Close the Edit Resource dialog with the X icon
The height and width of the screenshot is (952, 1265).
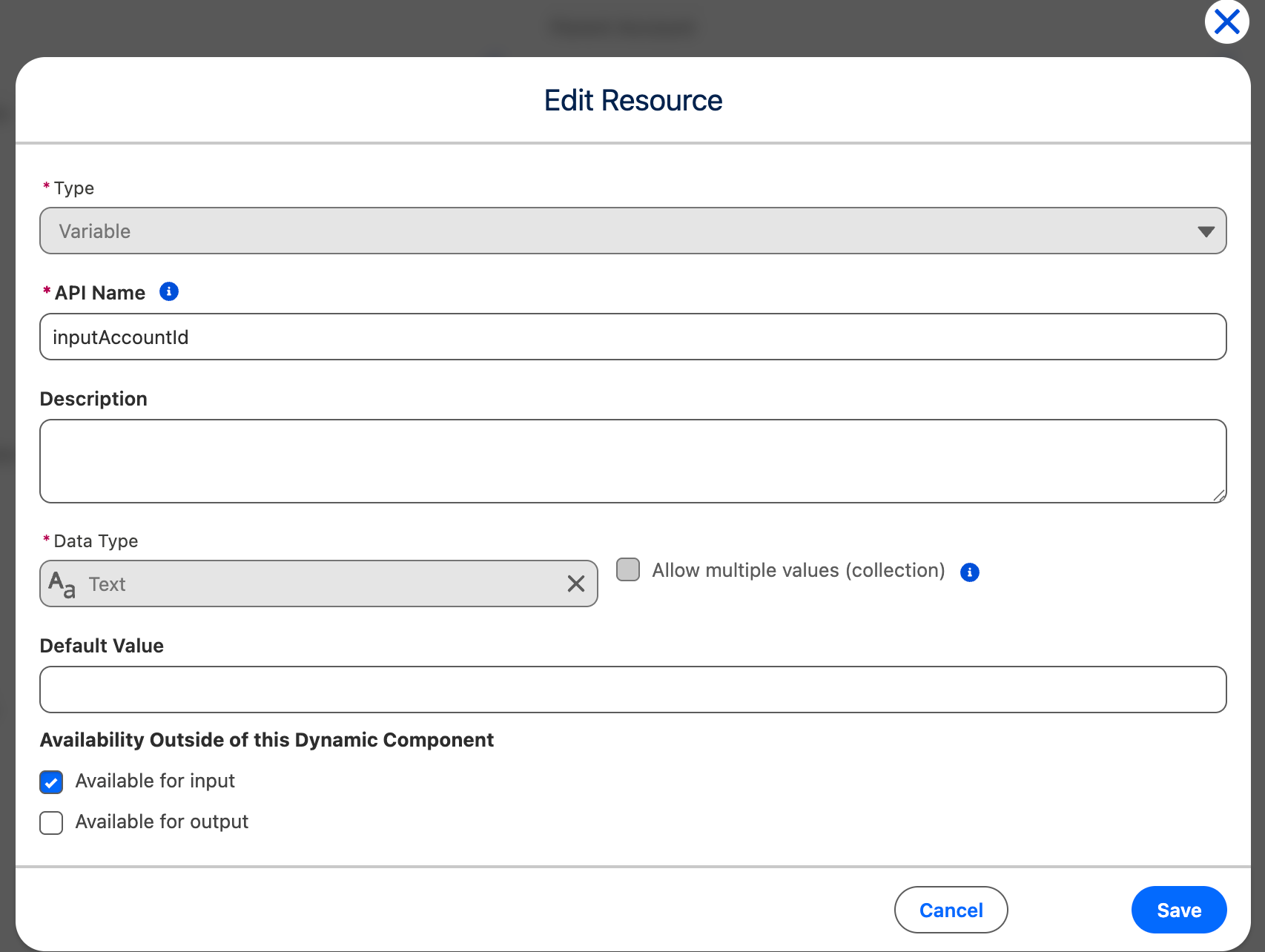(x=1226, y=22)
